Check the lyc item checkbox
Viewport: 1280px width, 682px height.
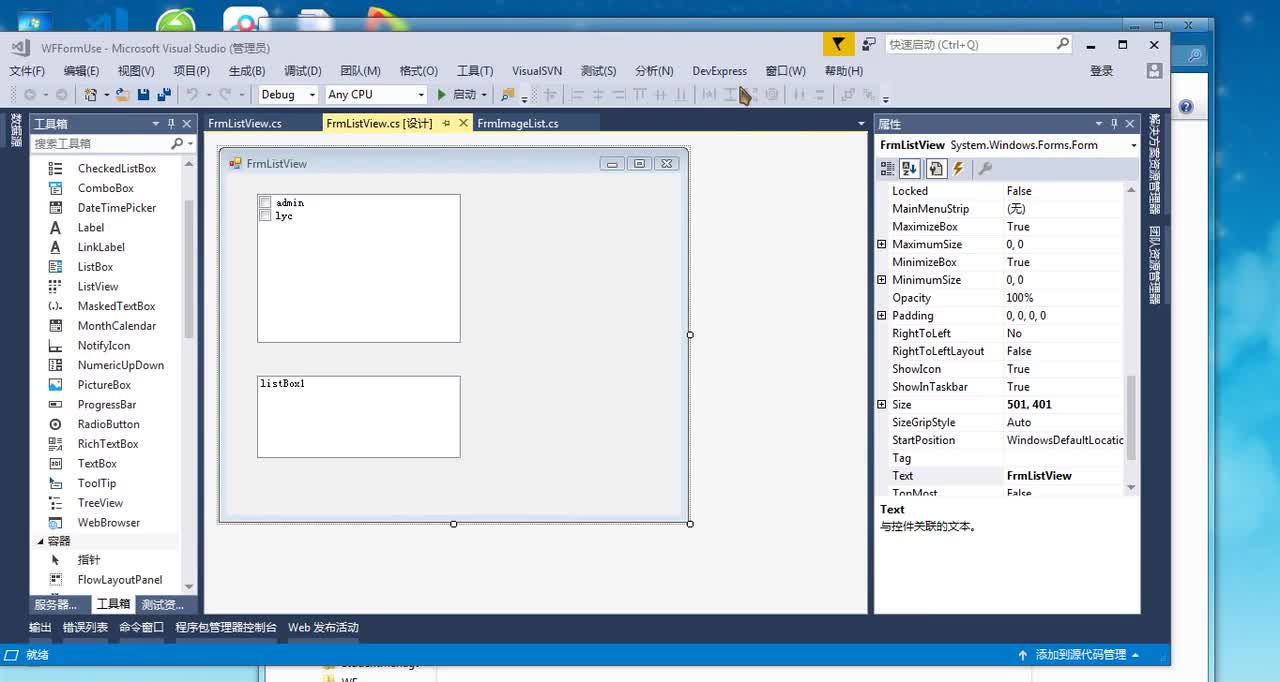[265, 216]
